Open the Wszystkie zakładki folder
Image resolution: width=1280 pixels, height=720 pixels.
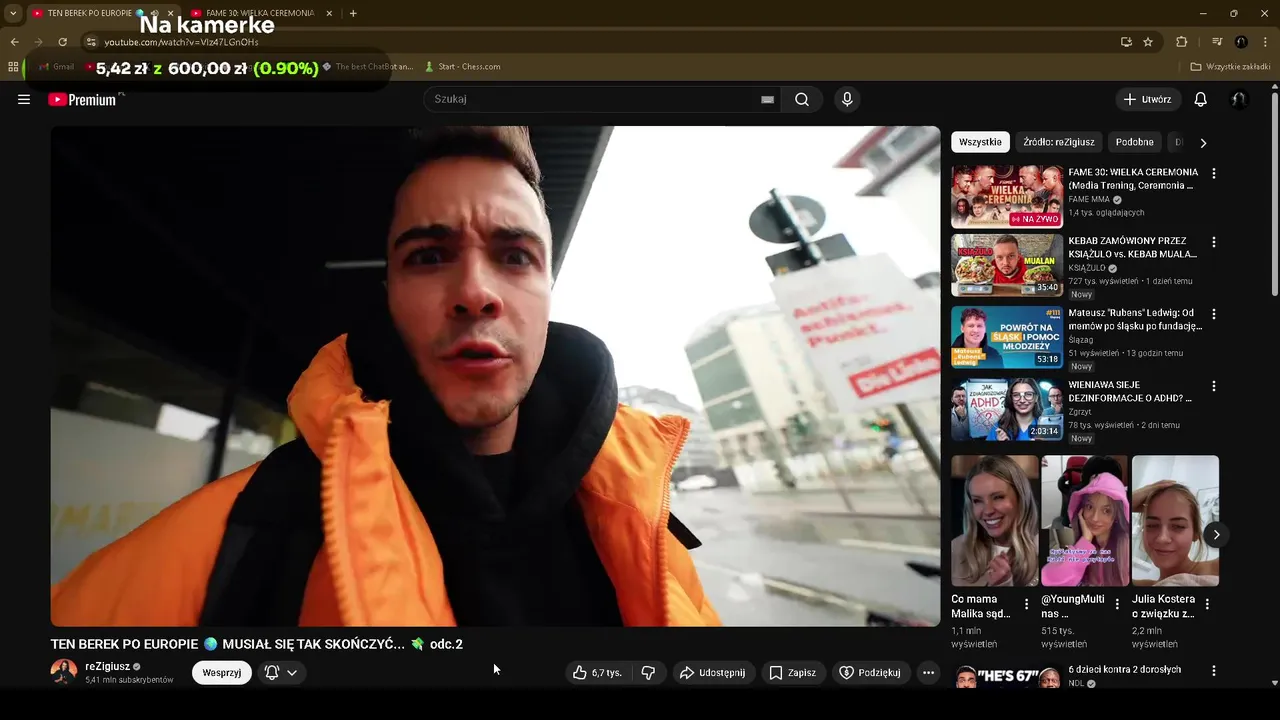(x=1230, y=67)
